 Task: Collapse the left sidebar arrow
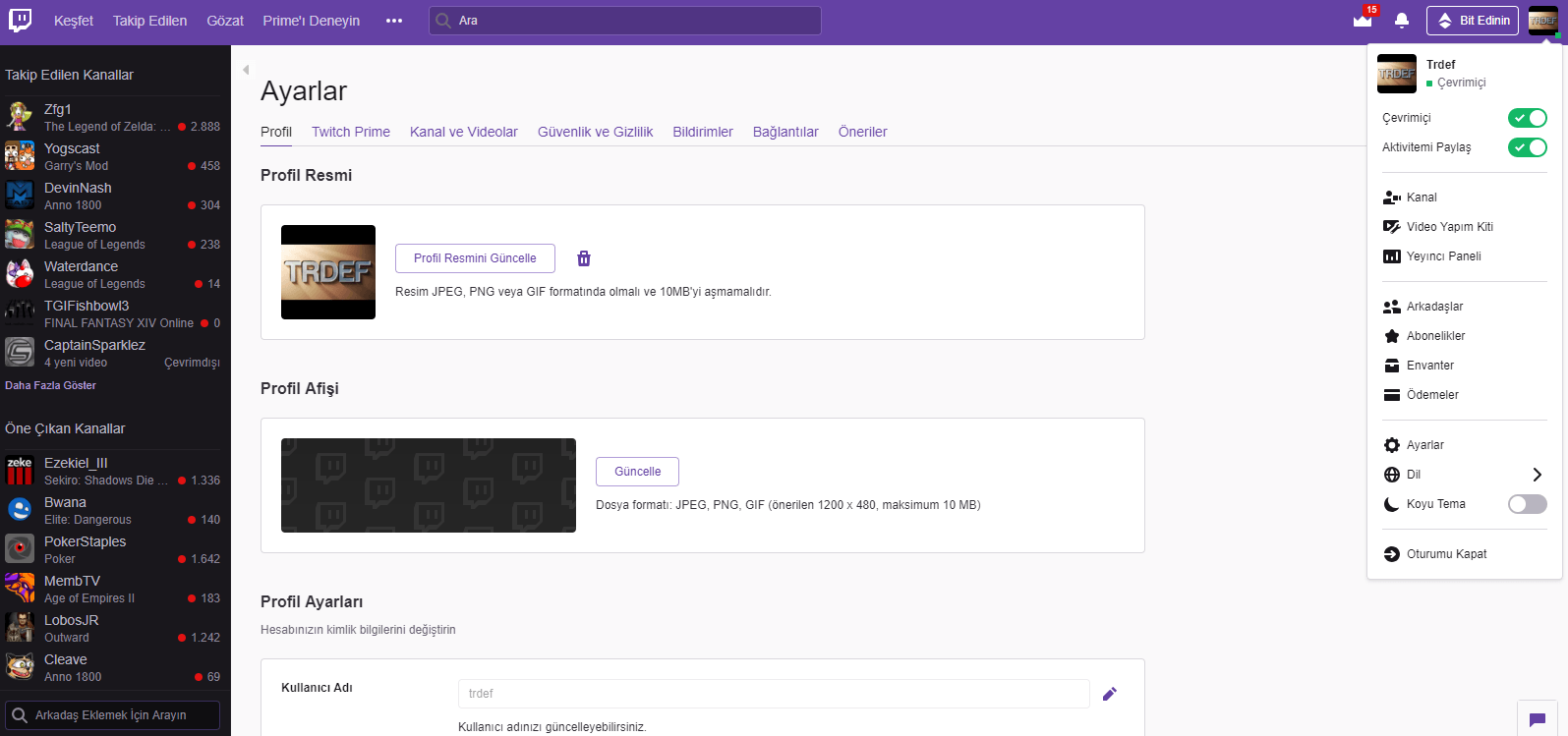pyautogui.click(x=246, y=70)
